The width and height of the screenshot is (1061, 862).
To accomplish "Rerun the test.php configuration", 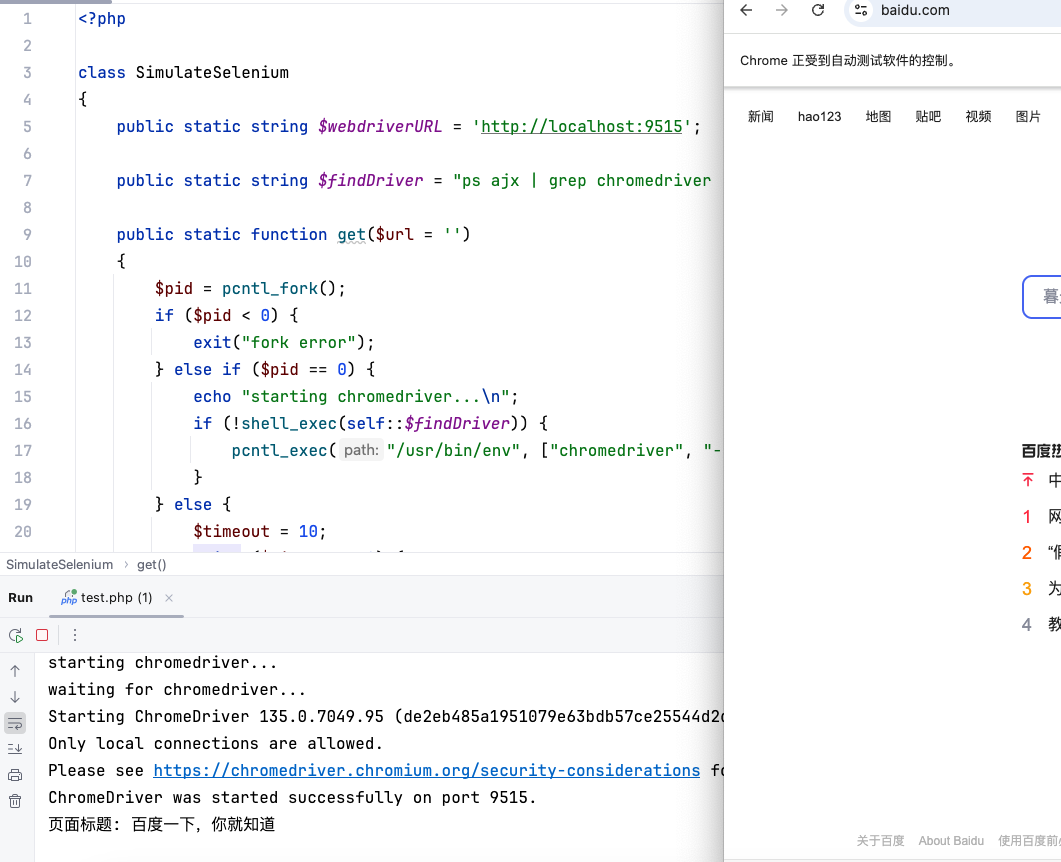I will tap(15, 635).
